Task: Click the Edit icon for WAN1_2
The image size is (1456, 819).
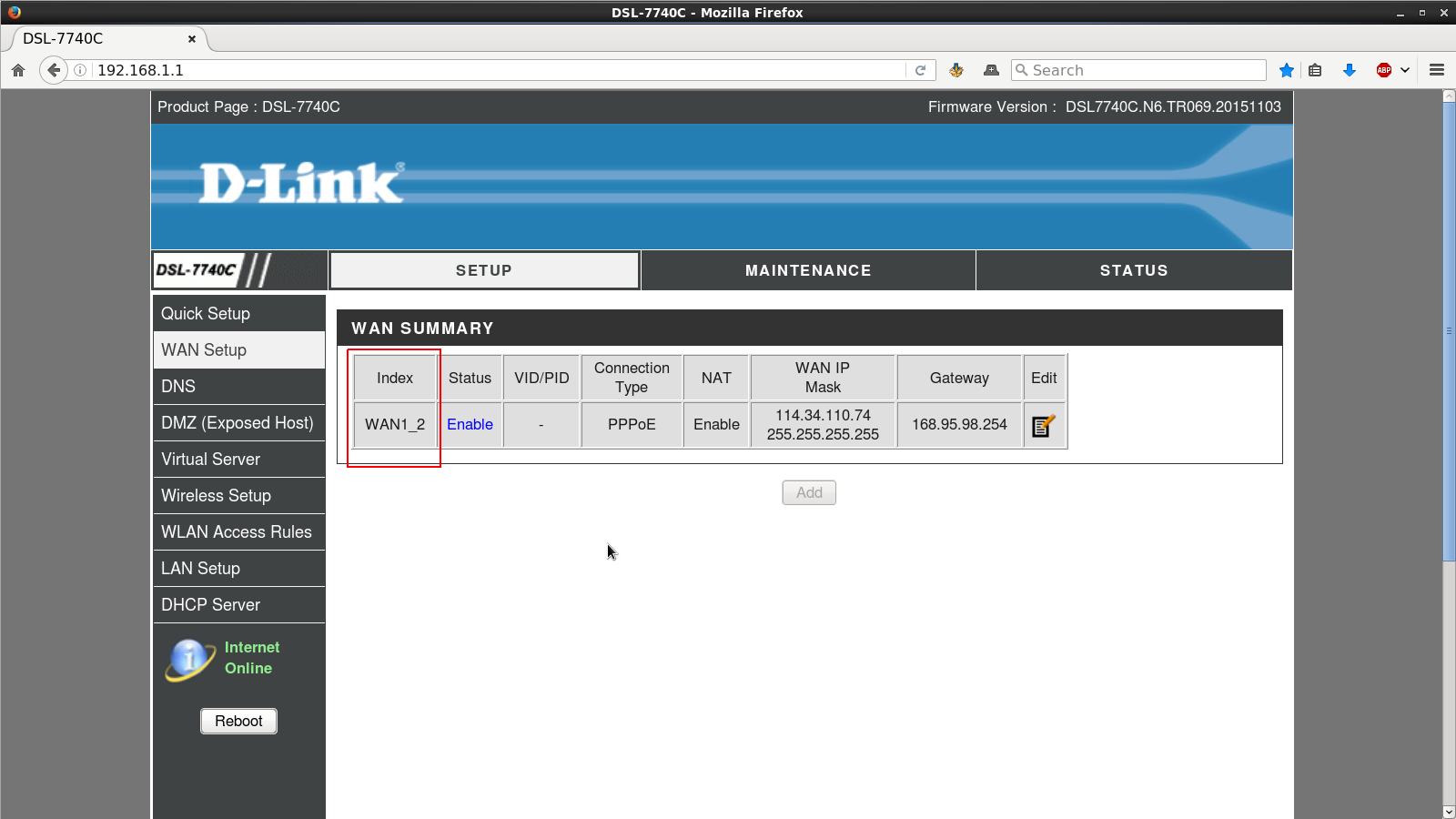Action: 1044,425
